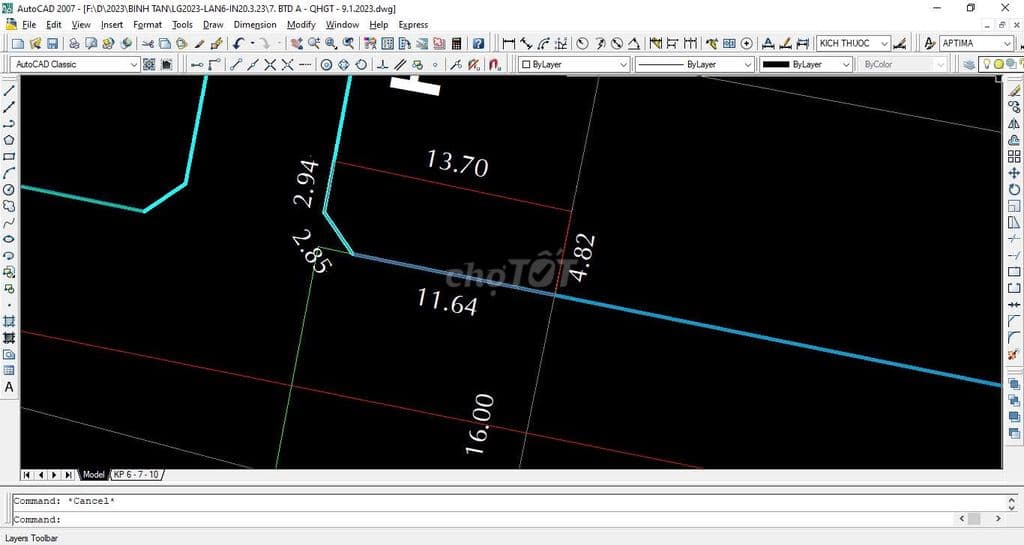Click the 13.70 dimension text
Image resolution: width=1024 pixels, height=545 pixels.
pos(457,163)
